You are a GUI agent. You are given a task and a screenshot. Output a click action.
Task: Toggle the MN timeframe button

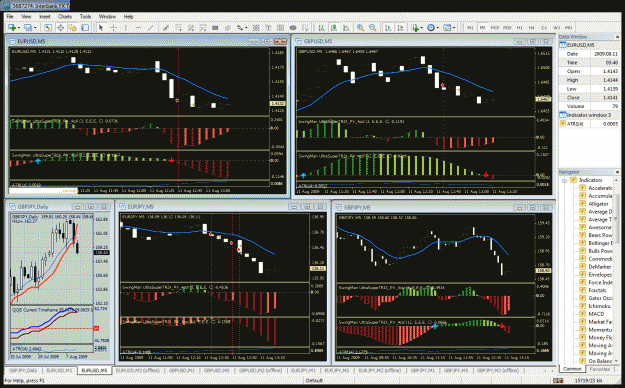569,28
